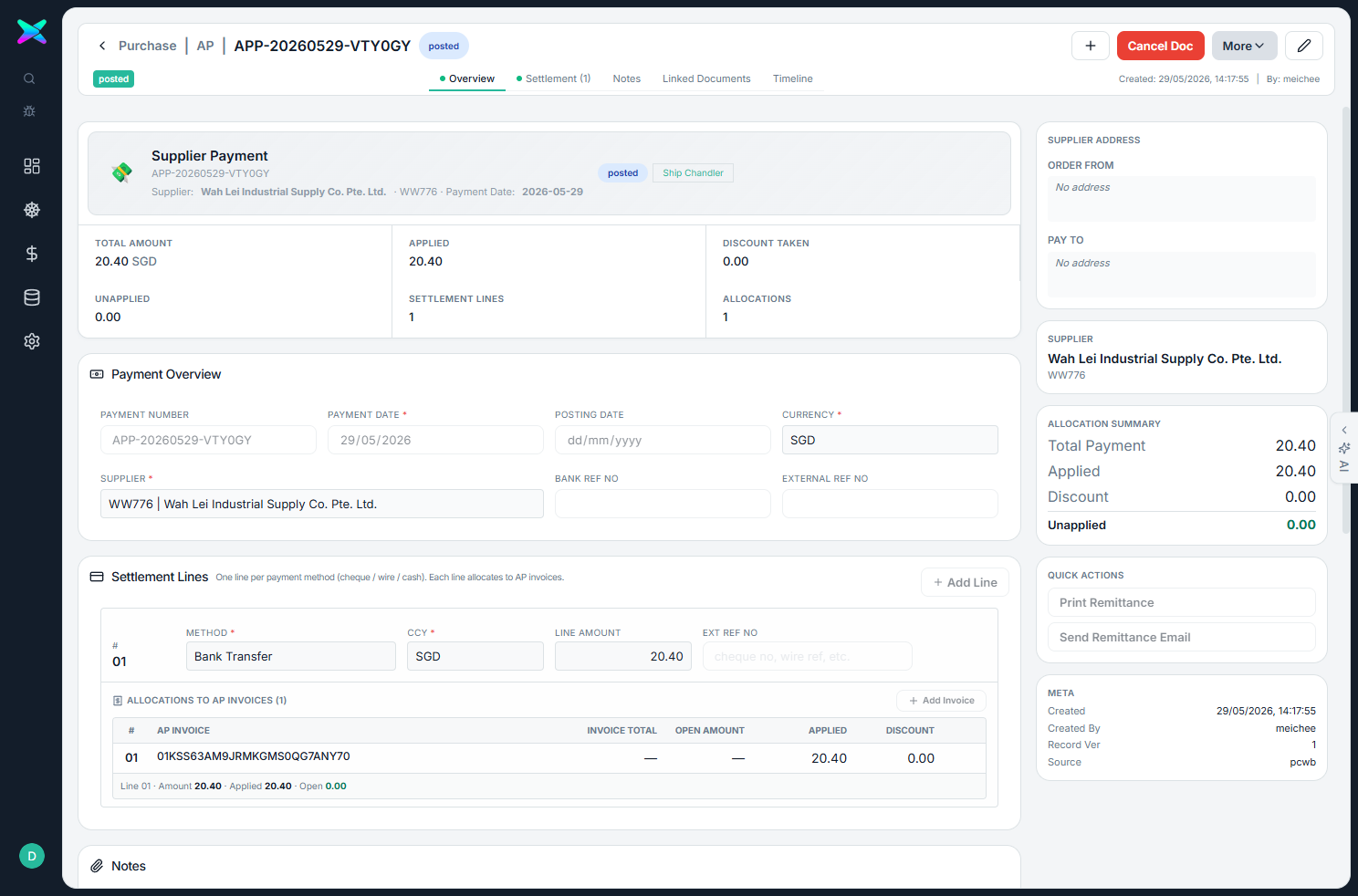Click AP invoice 01KSS63AM9JRMKGMS0QG7ANY70

coord(254,756)
